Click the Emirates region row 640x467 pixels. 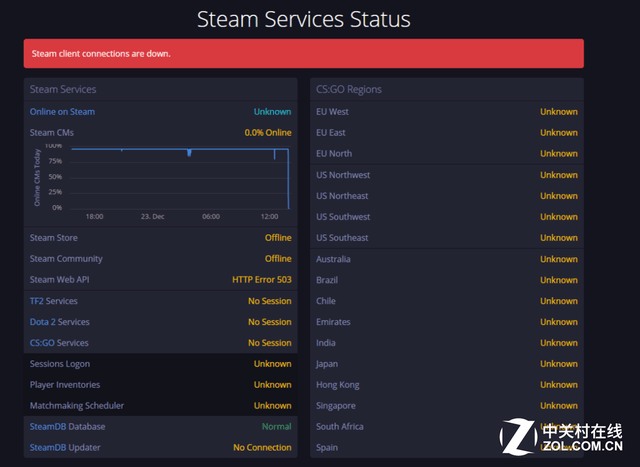pyautogui.click(x=447, y=322)
